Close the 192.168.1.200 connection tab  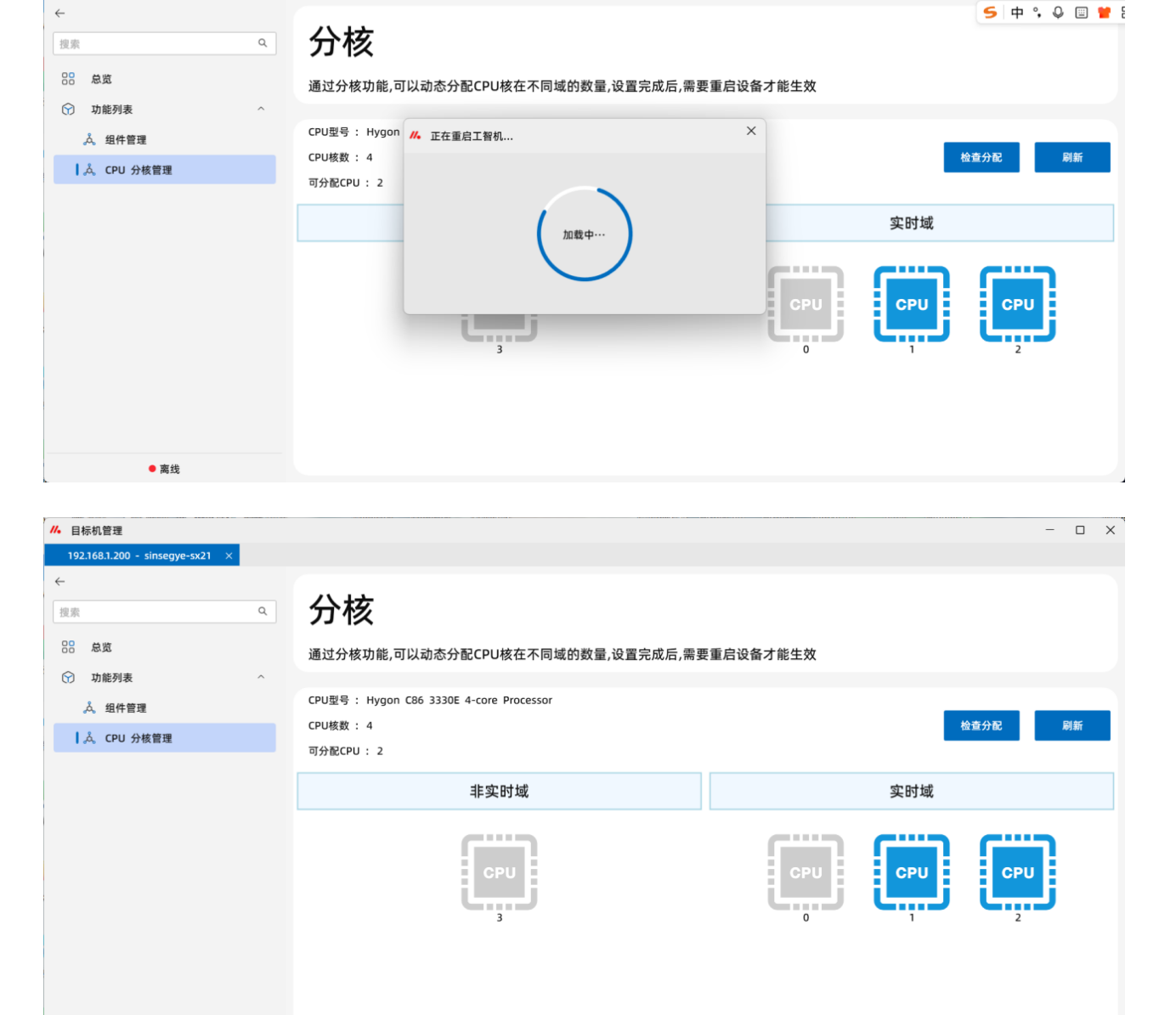(x=229, y=555)
